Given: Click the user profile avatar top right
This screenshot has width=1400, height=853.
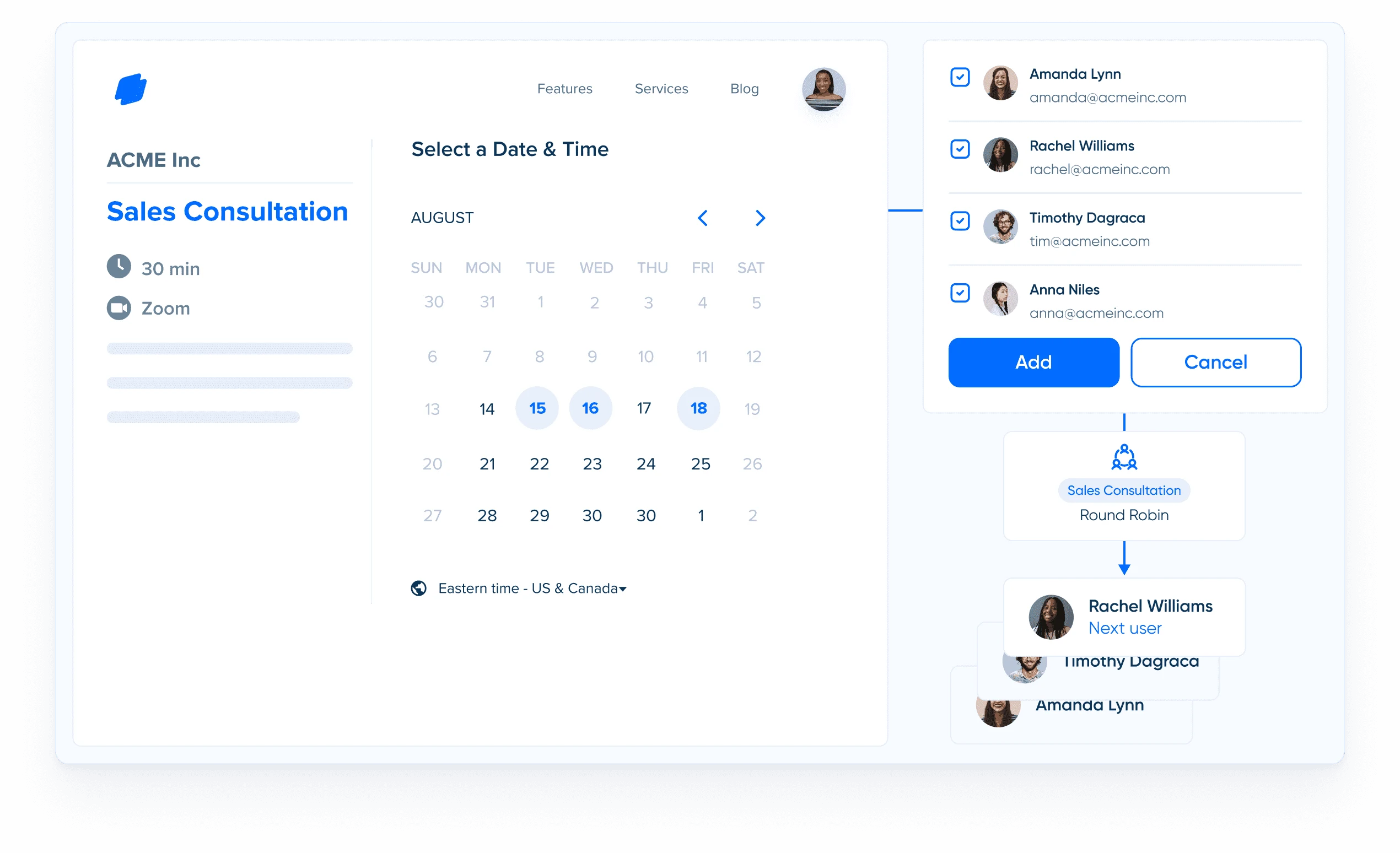Looking at the screenshot, I should point(825,88).
